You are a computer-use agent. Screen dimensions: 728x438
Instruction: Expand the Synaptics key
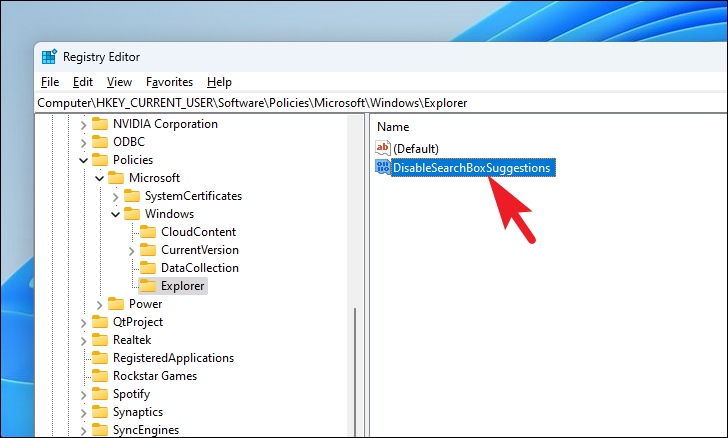pos(83,413)
